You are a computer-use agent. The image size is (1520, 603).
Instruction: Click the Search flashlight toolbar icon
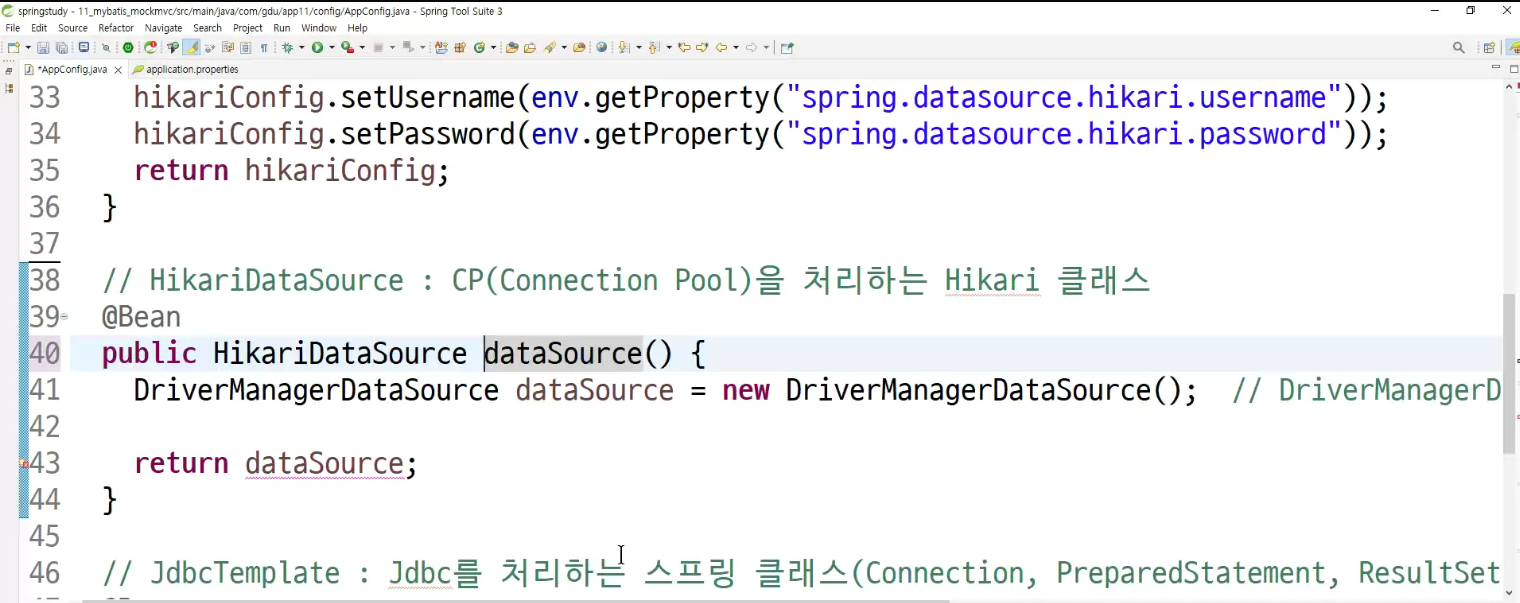click(x=550, y=47)
